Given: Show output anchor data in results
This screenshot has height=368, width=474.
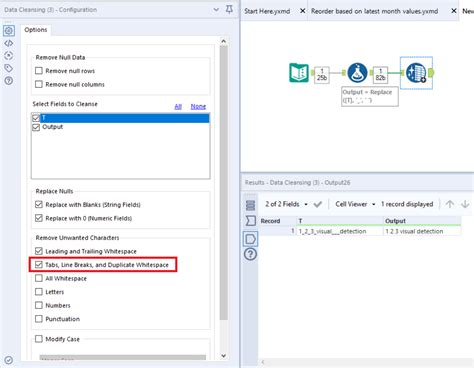Looking at the screenshot, I should (250, 239).
